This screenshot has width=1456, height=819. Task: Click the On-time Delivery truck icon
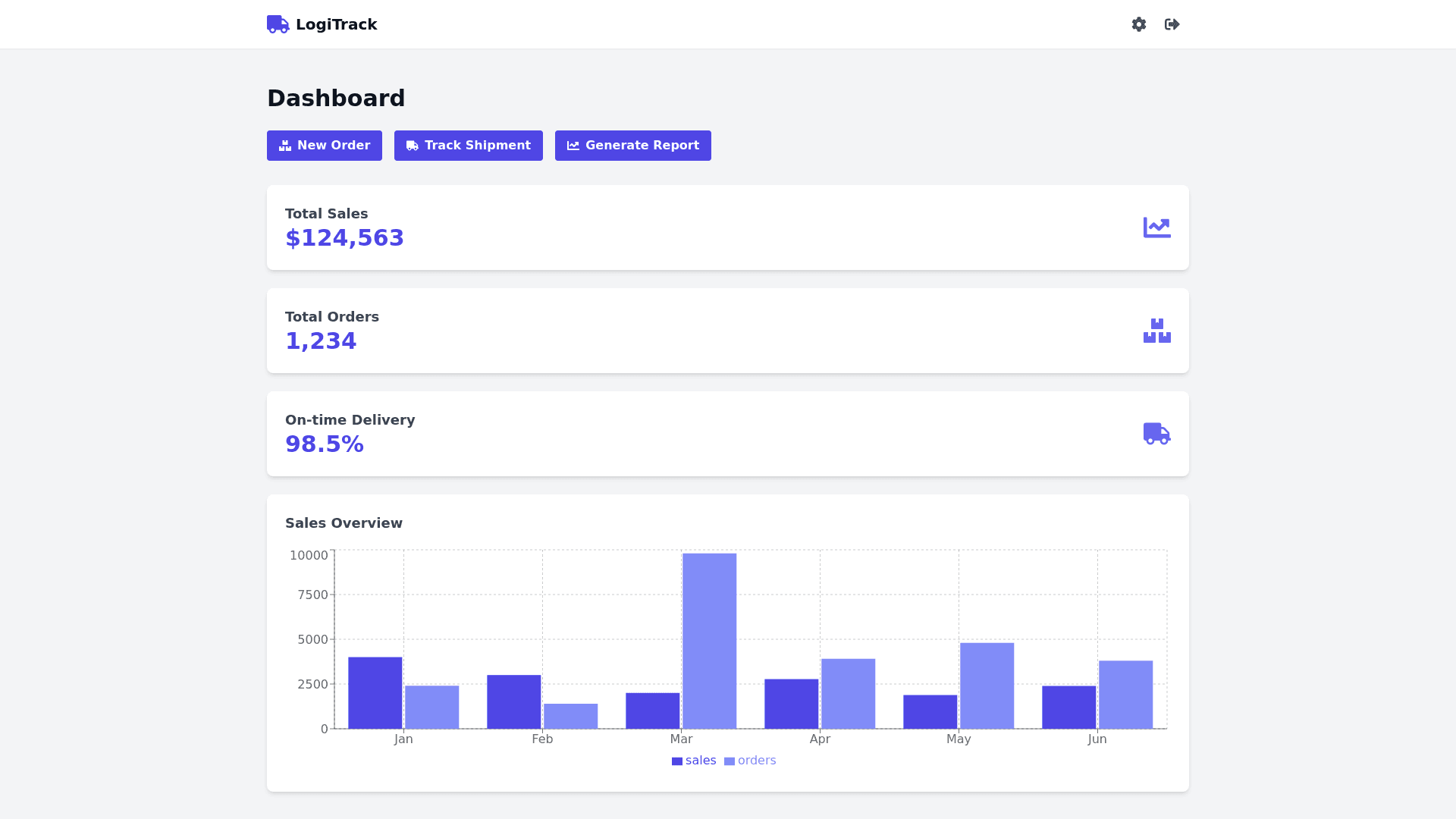tap(1156, 434)
